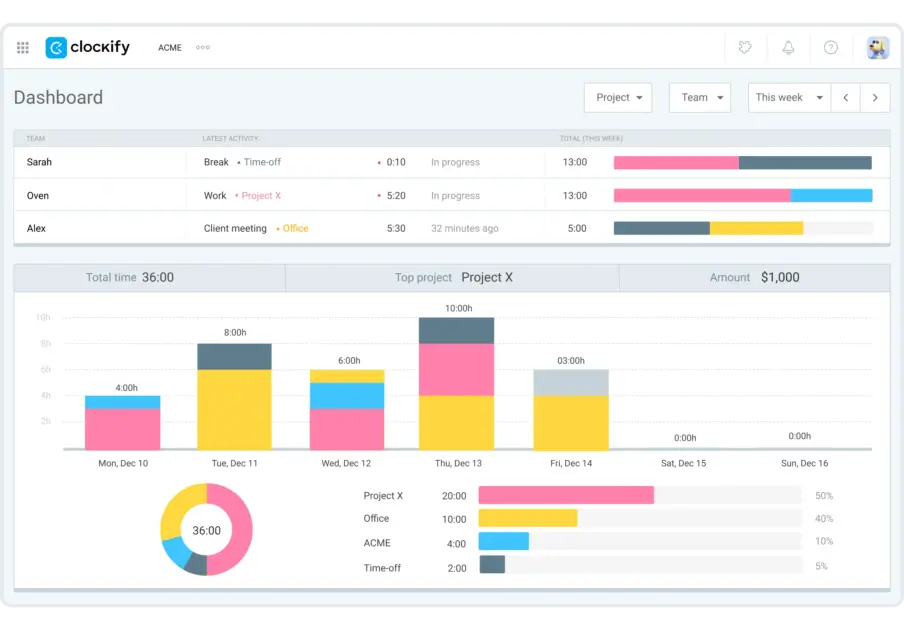Click the Tue, Dec 11 chart bar
This screenshot has height=630, width=904.
click(x=234, y=397)
